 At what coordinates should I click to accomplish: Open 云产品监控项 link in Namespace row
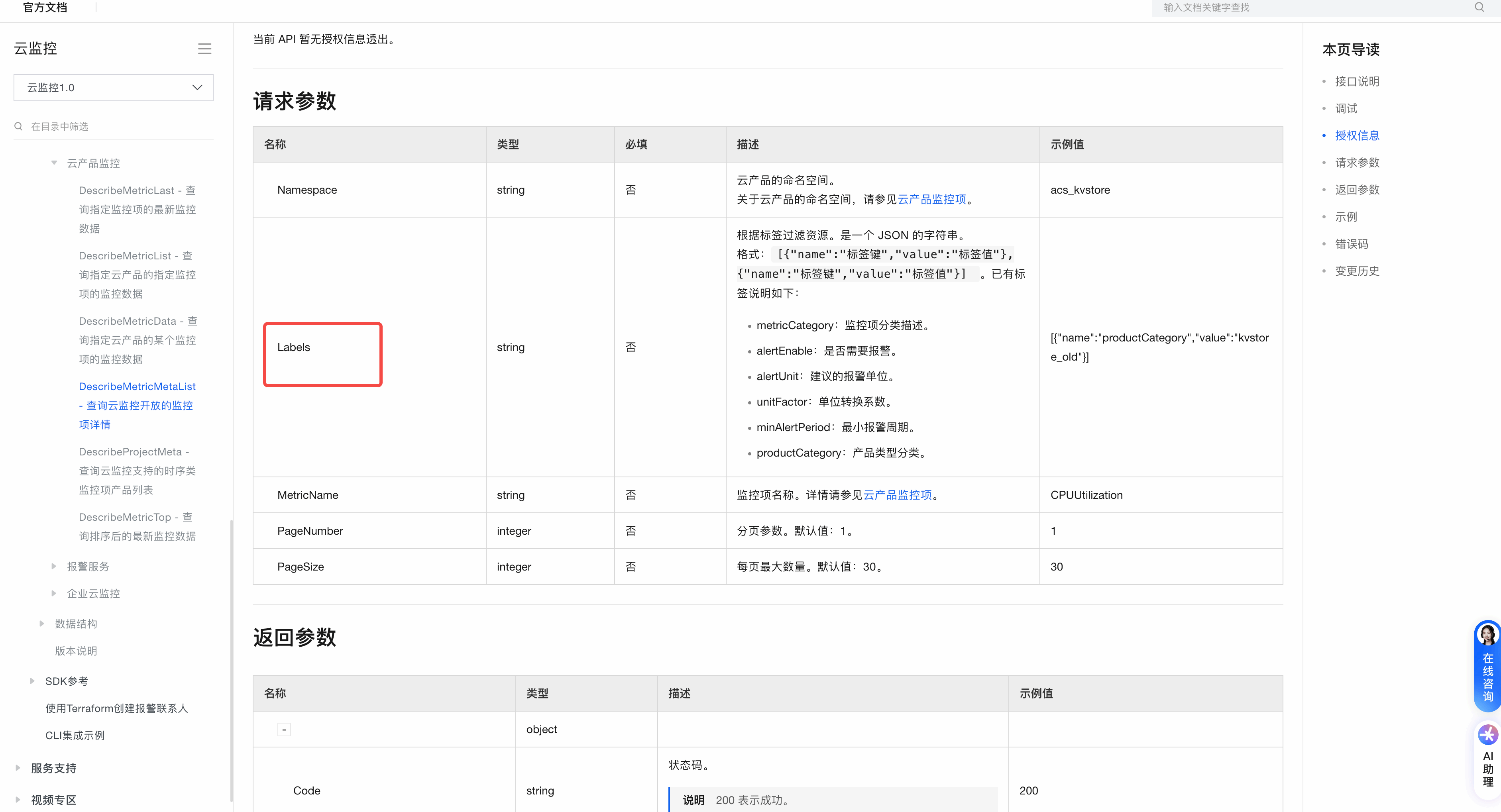[932, 199]
